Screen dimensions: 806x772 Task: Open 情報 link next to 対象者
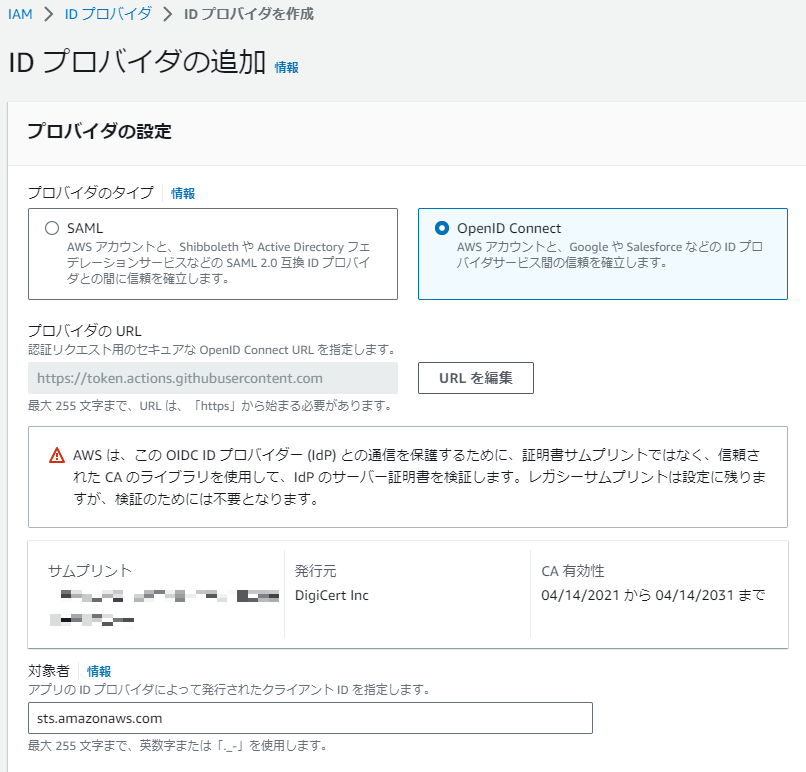[99, 671]
